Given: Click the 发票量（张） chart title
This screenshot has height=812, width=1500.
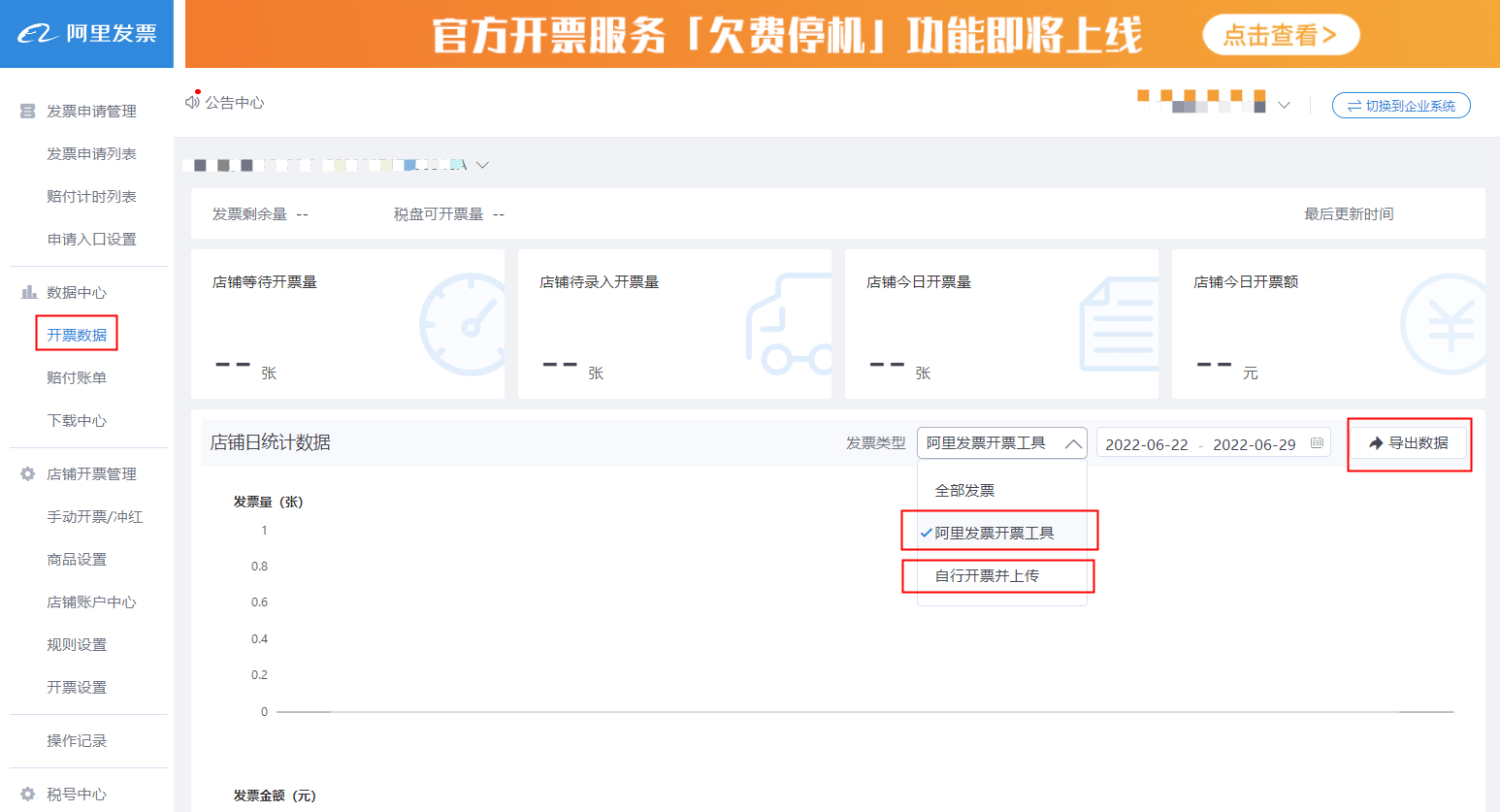Looking at the screenshot, I should pos(269,503).
